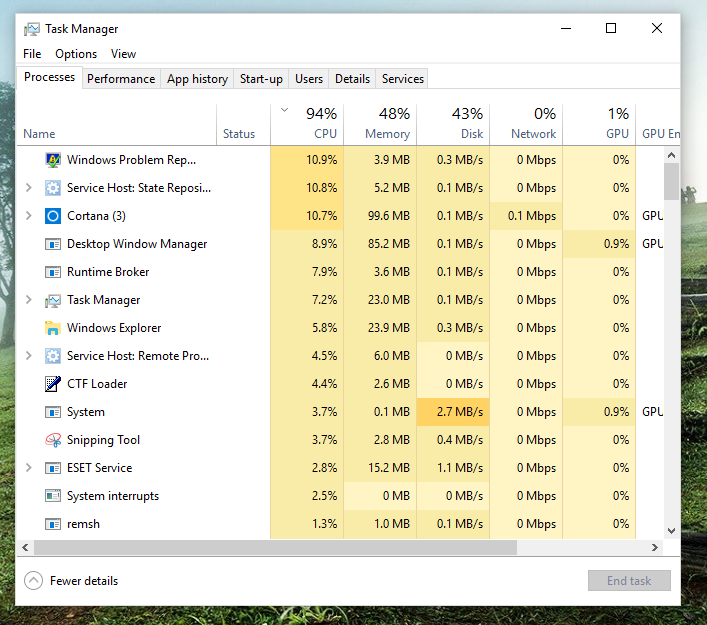Screen dimensions: 707x625
Task: Click the Snipping Tool scissors icon
Action: [53, 440]
